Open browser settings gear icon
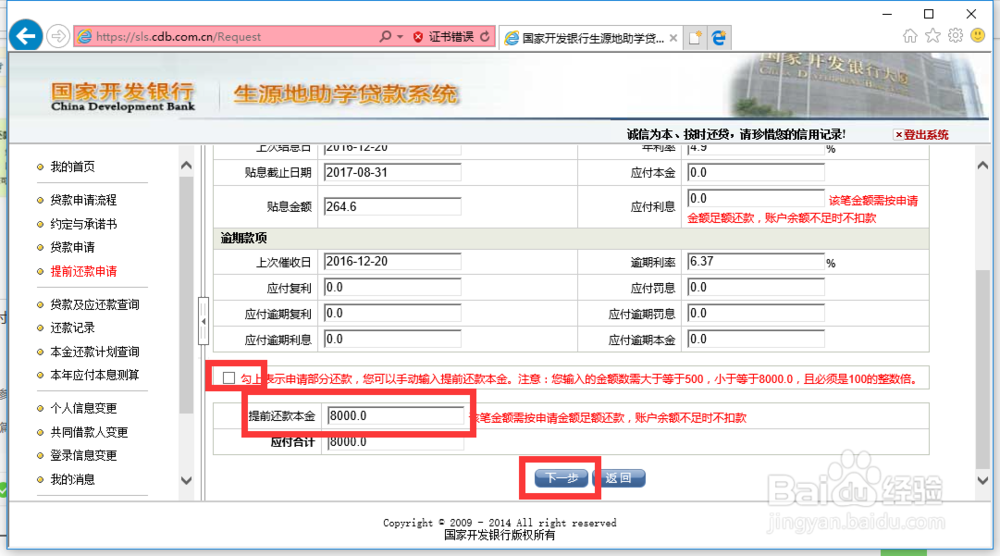The image size is (1000, 556). [955, 36]
